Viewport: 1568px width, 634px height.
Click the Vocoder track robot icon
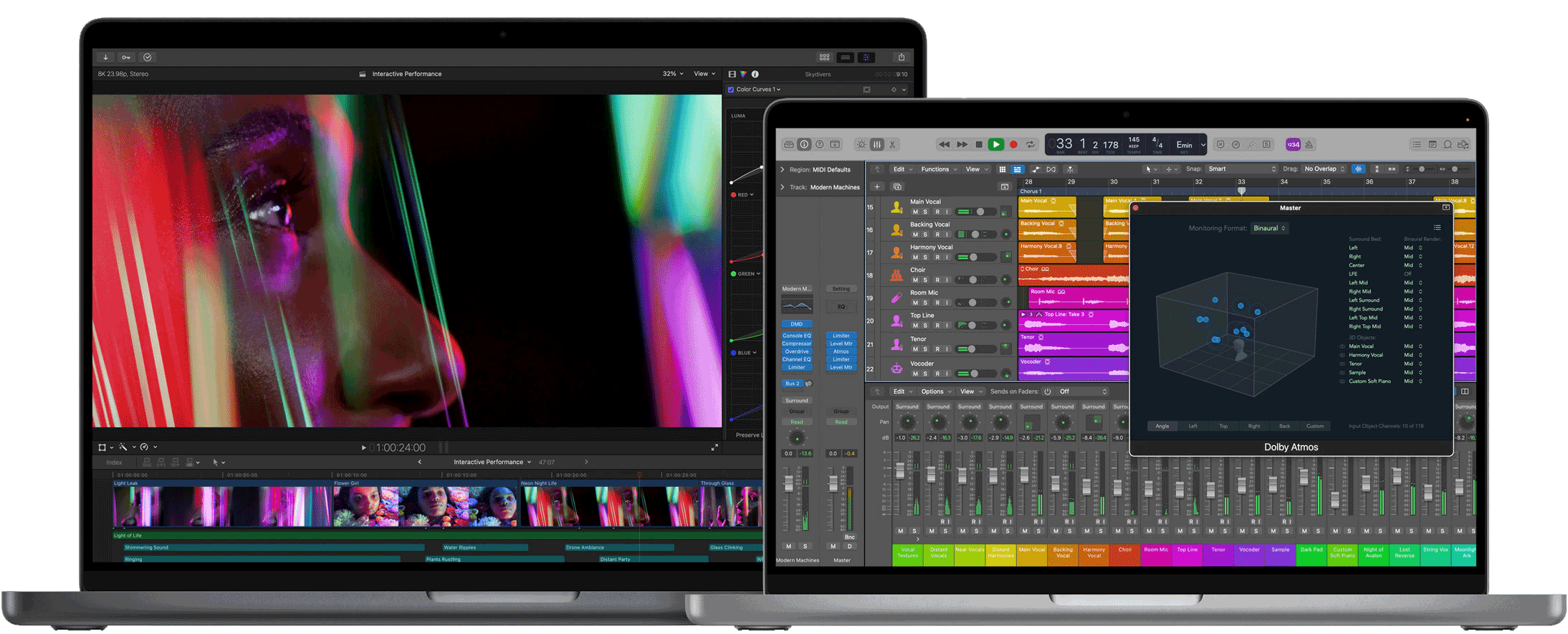[x=897, y=369]
